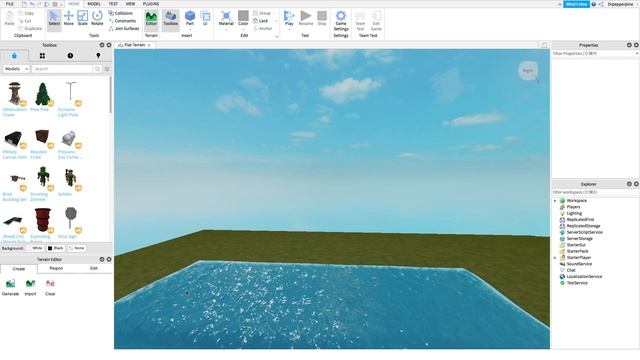Click the Toolbox search input field
The width and height of the screenshot is (640, 360).
point(63,69)
